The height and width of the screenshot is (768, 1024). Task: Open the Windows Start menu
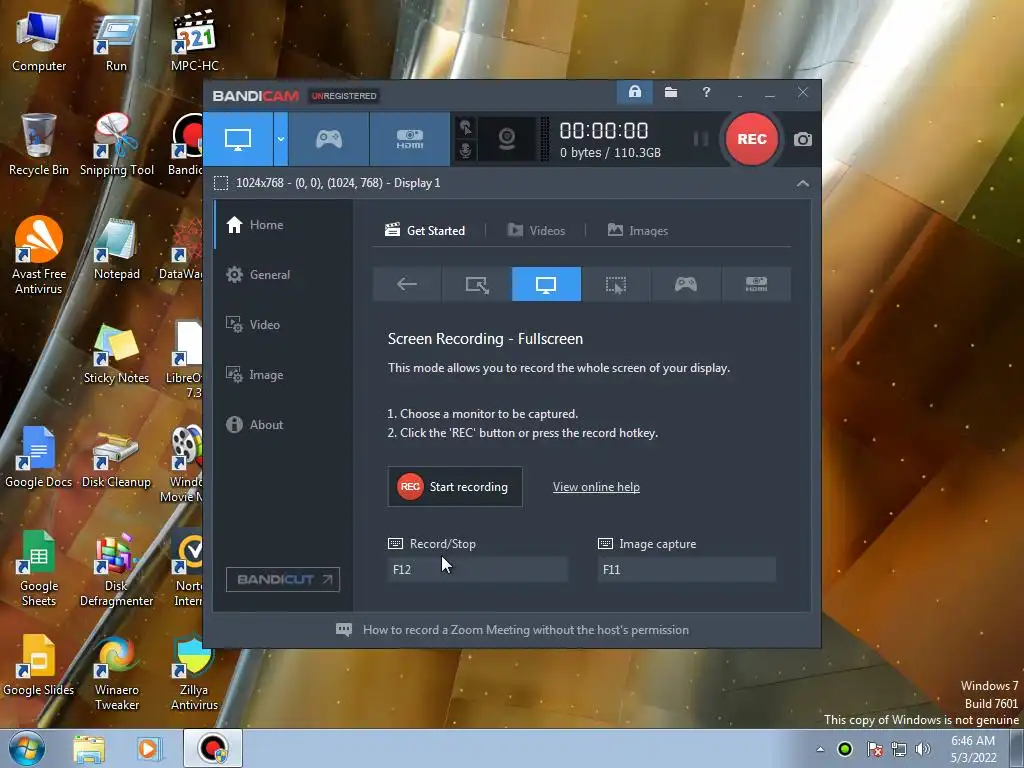[26, 749]
